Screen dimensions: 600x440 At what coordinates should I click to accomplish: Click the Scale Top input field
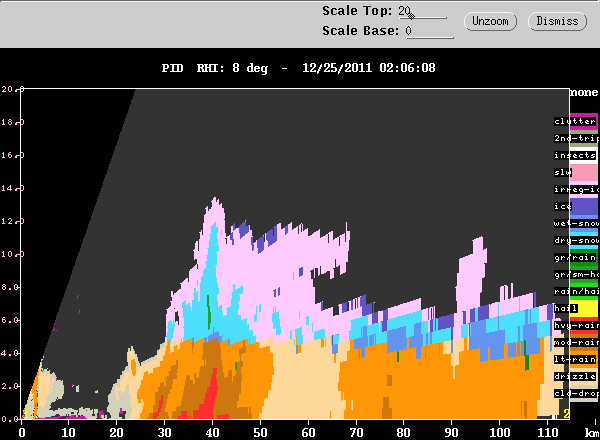424,12
